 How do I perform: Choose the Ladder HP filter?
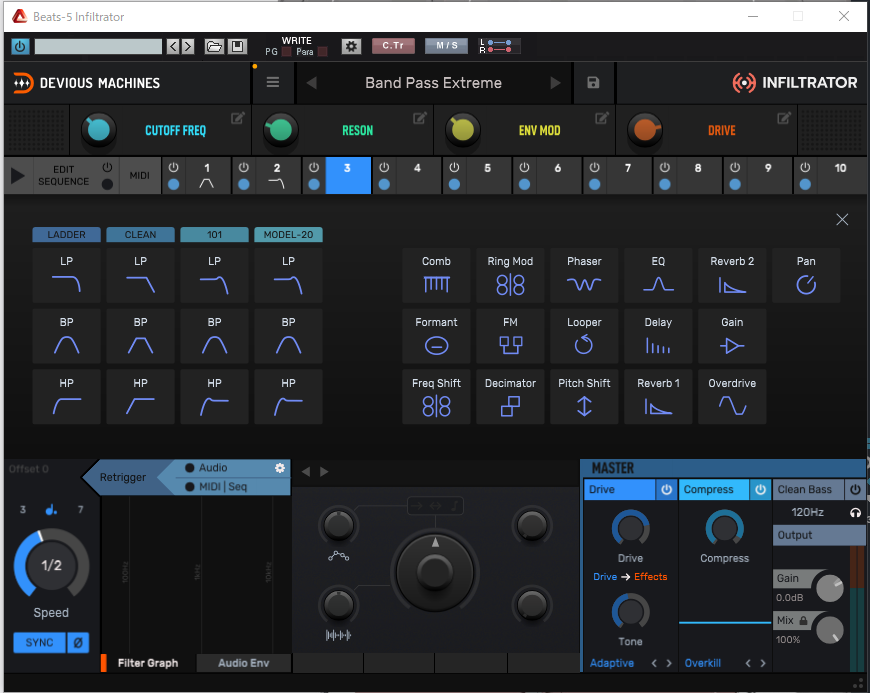pyautogui.click(x=67, y=397)
